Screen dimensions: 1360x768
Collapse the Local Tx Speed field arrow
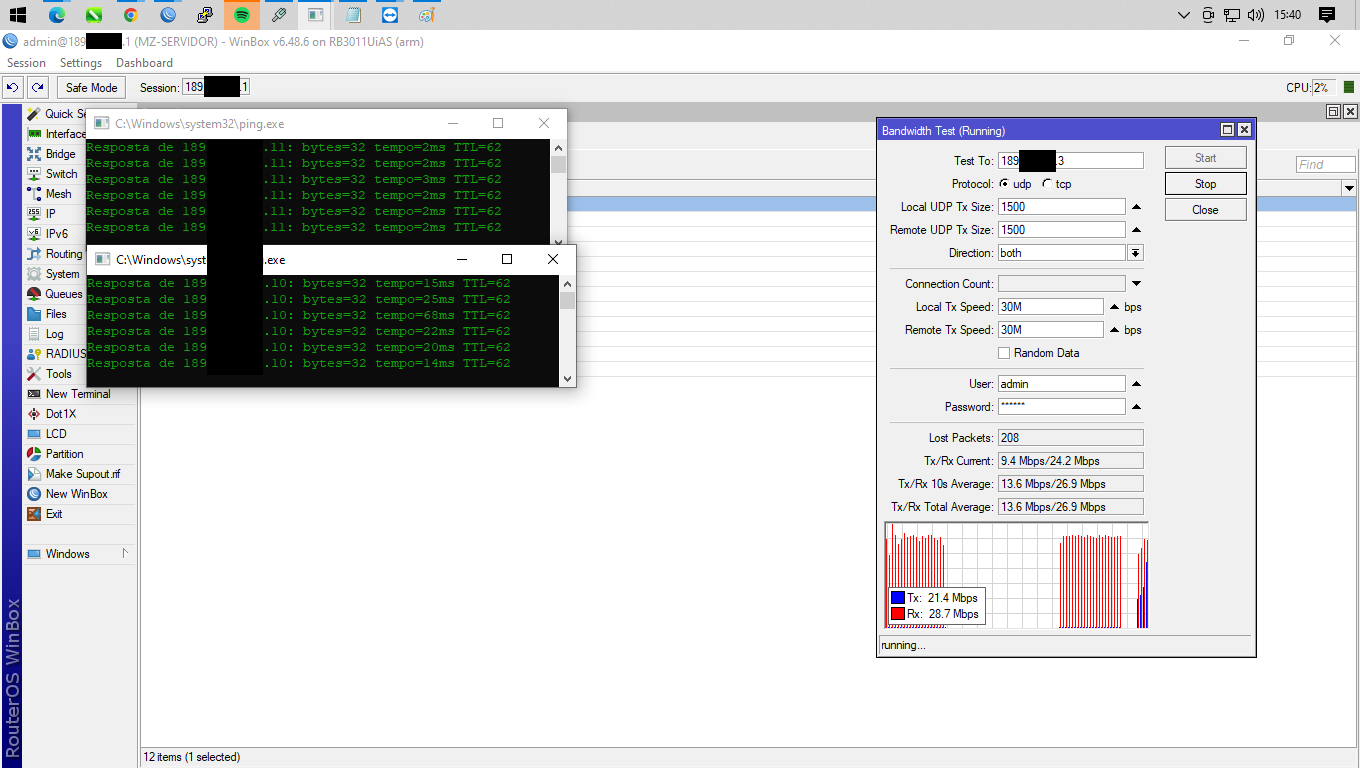[x=1114, y=307]
